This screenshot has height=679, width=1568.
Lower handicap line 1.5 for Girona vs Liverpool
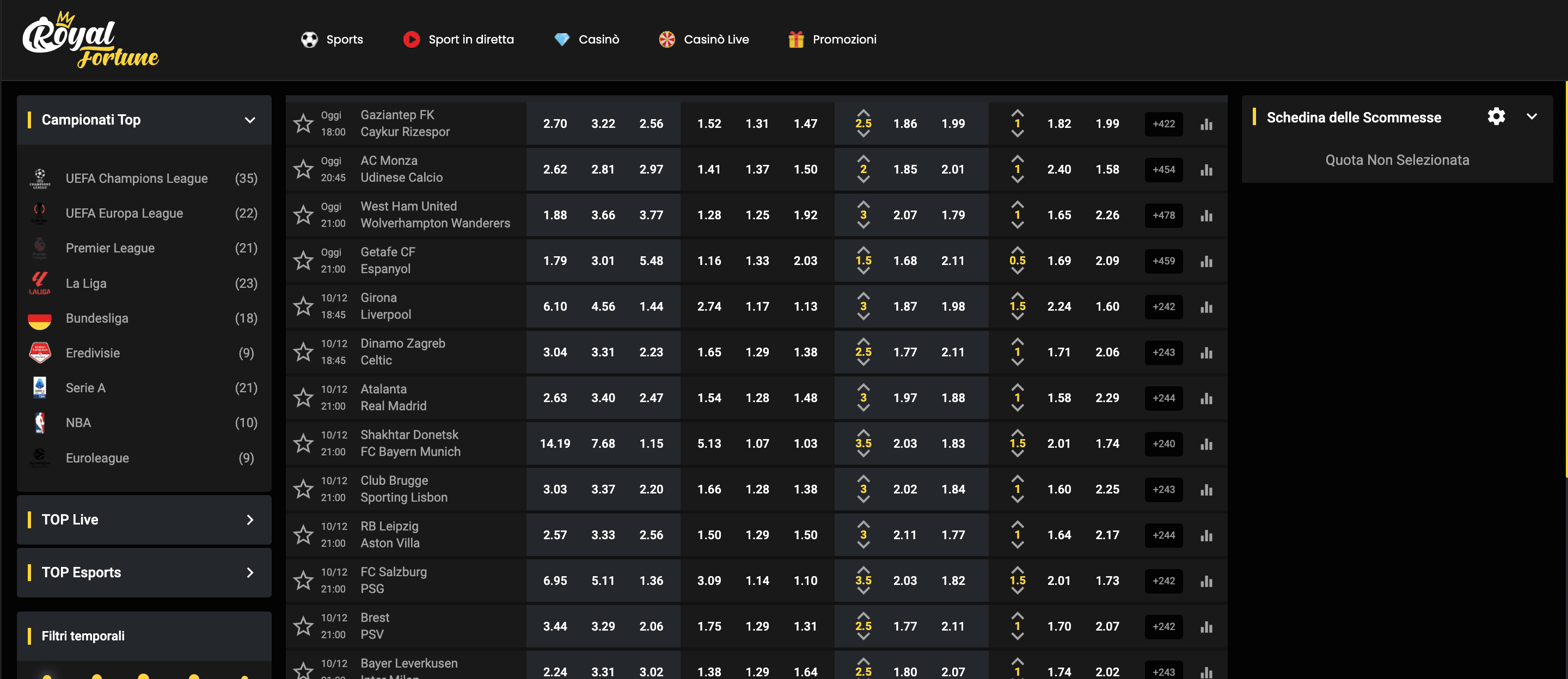(1017, 317)
